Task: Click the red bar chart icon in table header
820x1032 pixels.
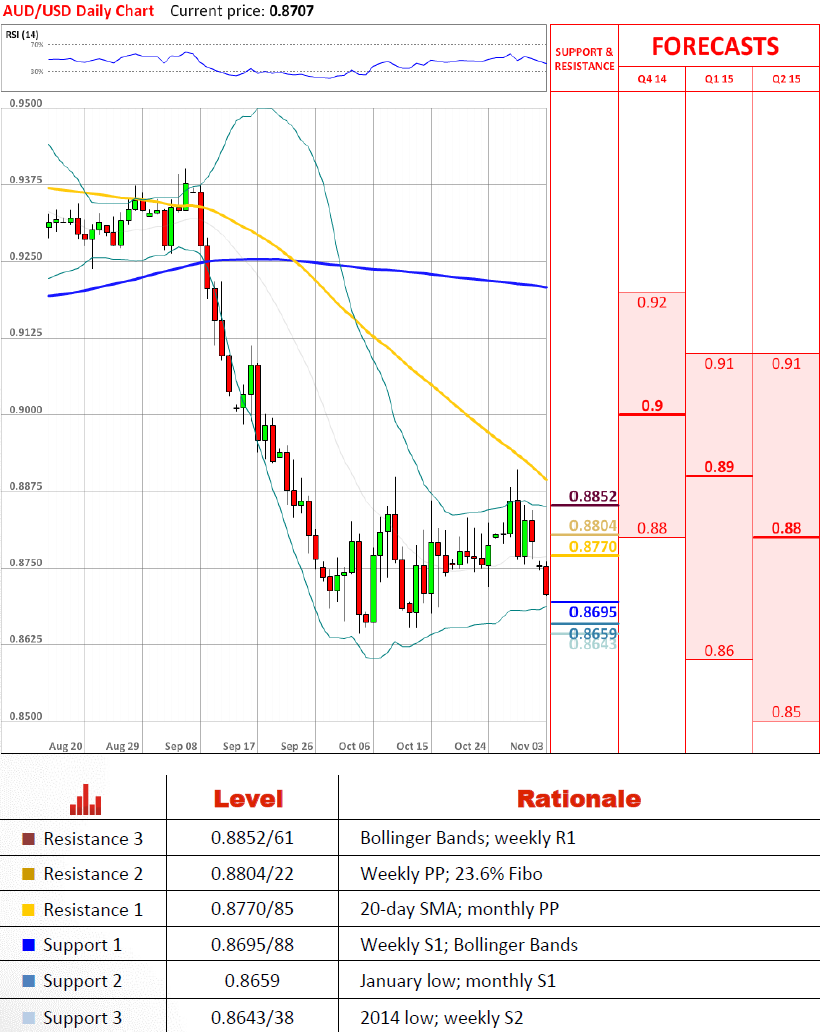Action: click(x=86, y=799)
